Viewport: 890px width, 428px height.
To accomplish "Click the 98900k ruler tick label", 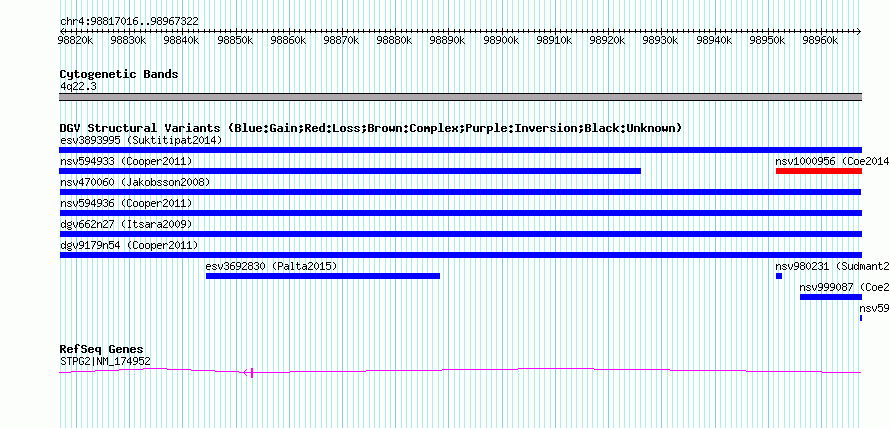I will click(x=501, y=40).
